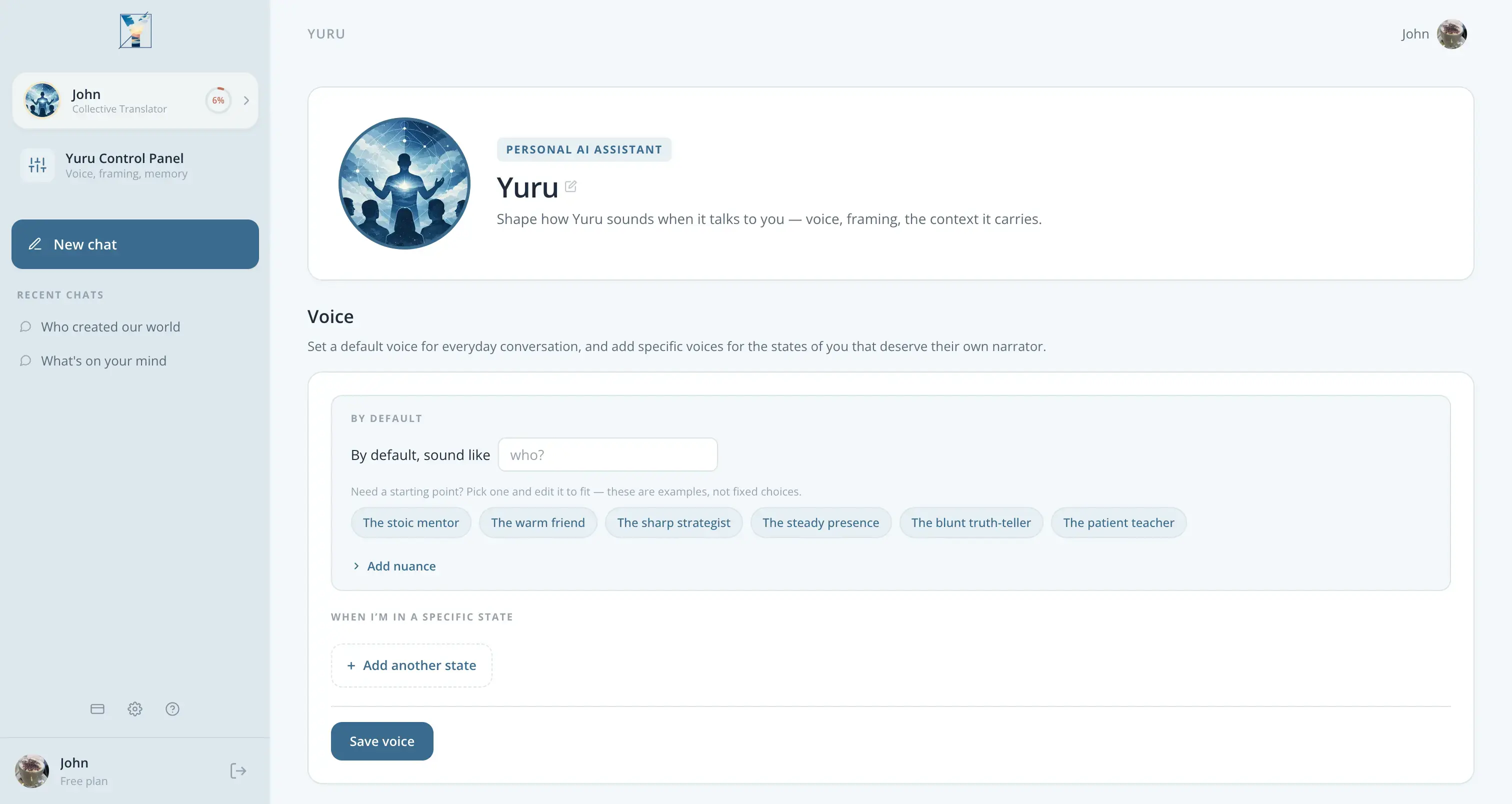
Task: Pick 'The warm friend' voice chip
Action: click(x=537, y=523)
